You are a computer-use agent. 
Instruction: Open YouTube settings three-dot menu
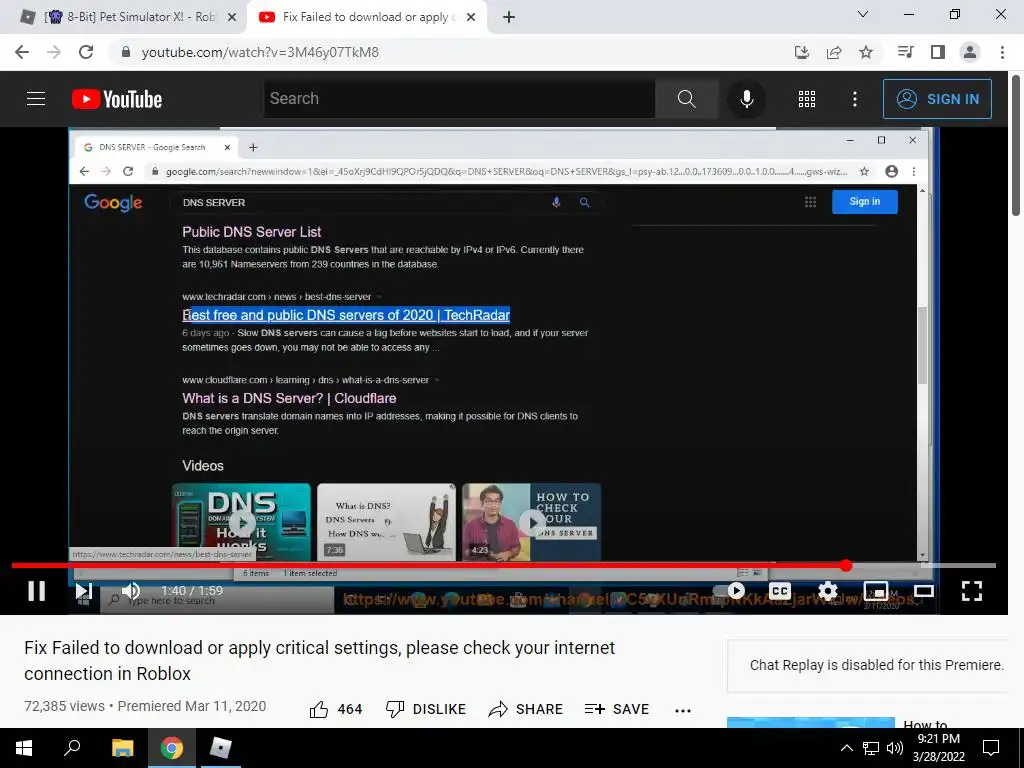[855, 99]
